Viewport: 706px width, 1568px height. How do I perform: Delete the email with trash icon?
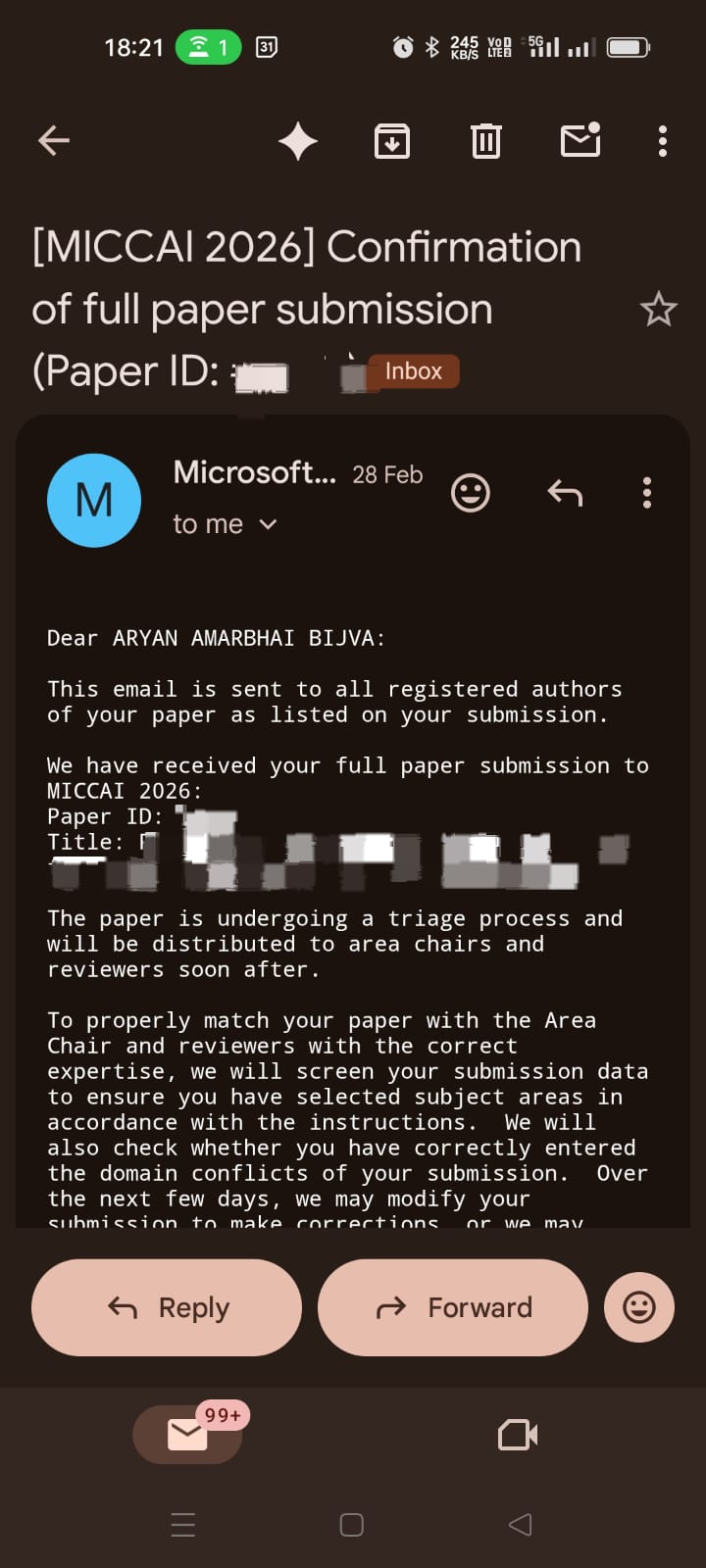pyautogui.click(x=485, y=142)
